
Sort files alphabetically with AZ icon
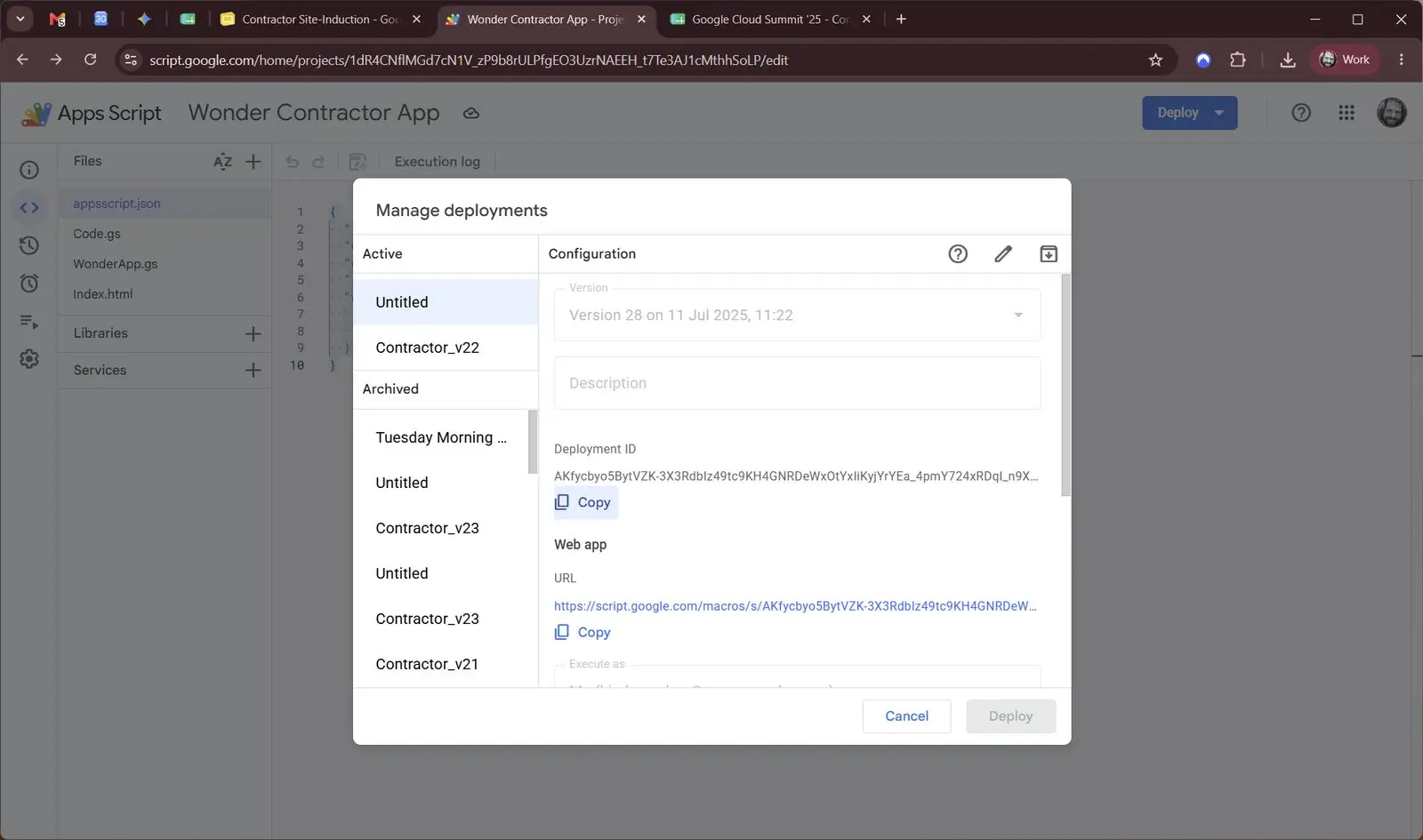[x=222, y=162]
